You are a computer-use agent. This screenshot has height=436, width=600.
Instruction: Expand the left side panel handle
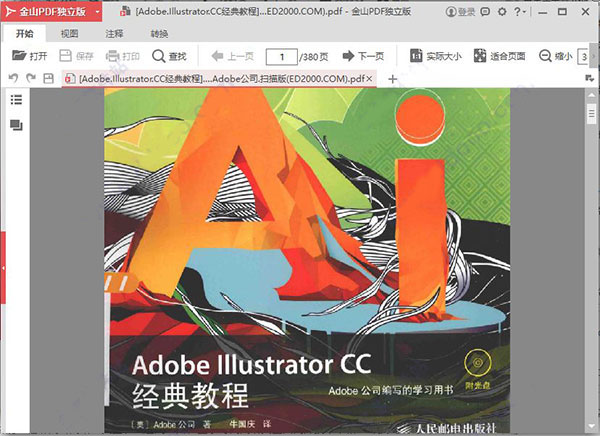(x=3, y=268)
